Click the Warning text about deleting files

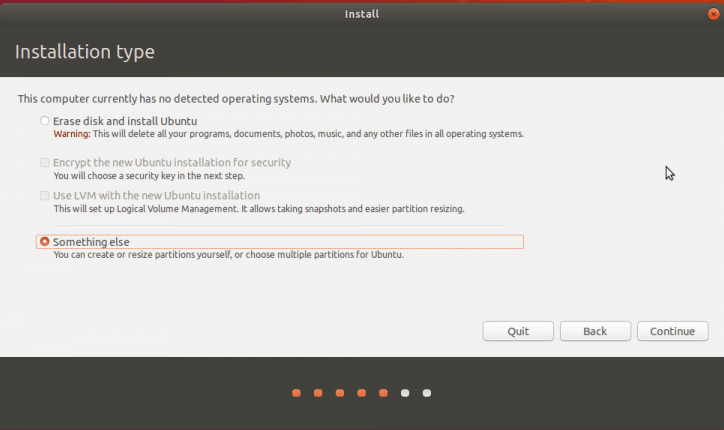289,134
